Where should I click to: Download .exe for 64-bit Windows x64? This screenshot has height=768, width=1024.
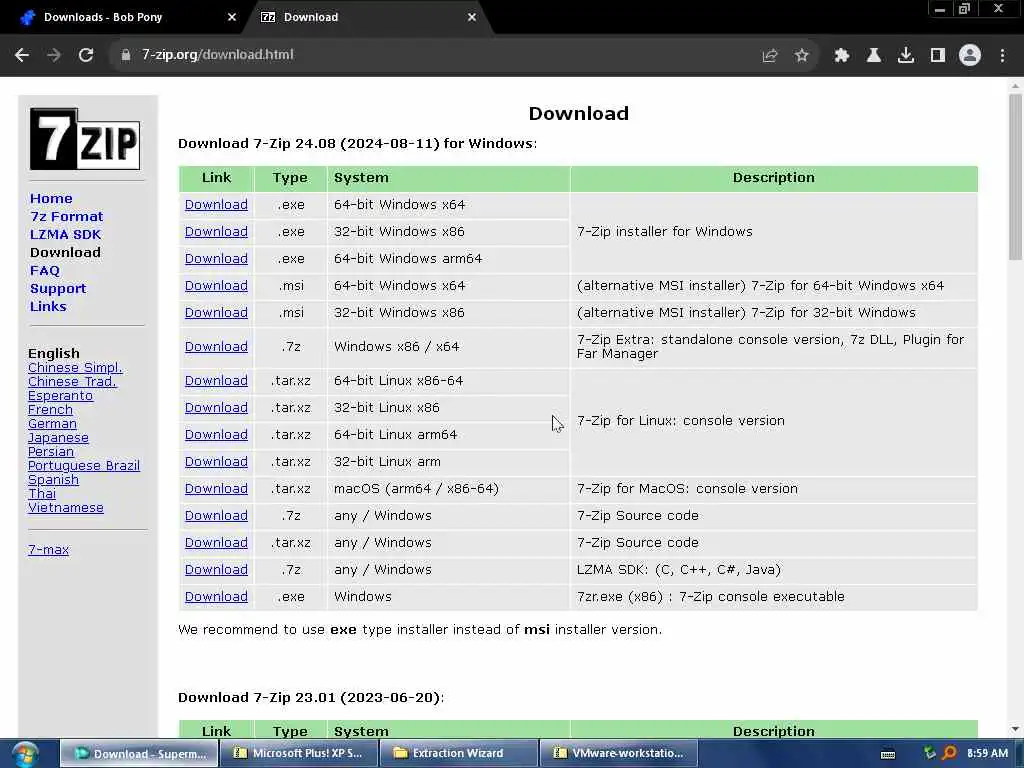[216, 205]
